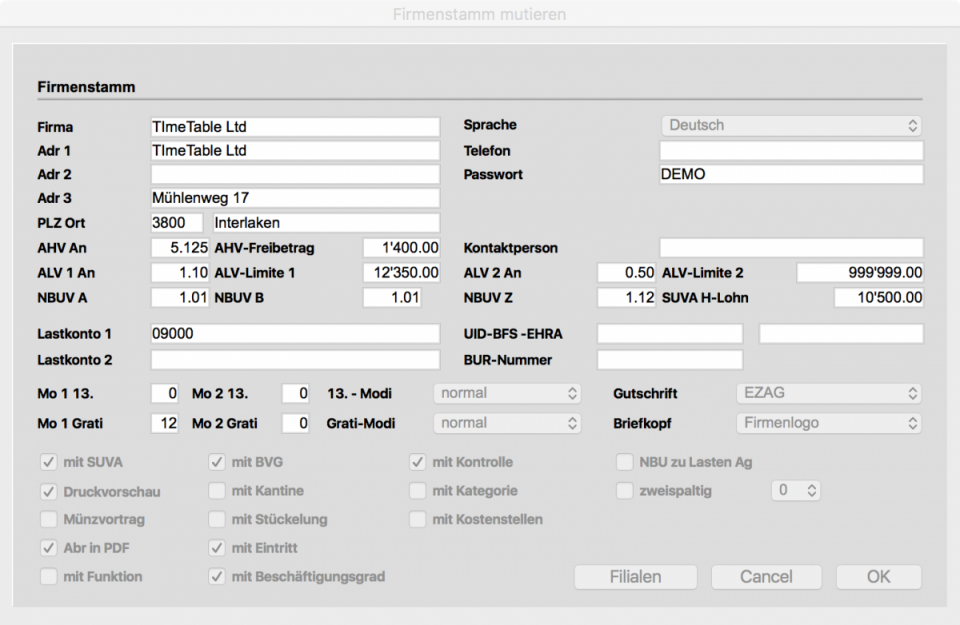This screenshot has width=960, height=625.
Task: Click the Filialen button
Action: [635, 577]
